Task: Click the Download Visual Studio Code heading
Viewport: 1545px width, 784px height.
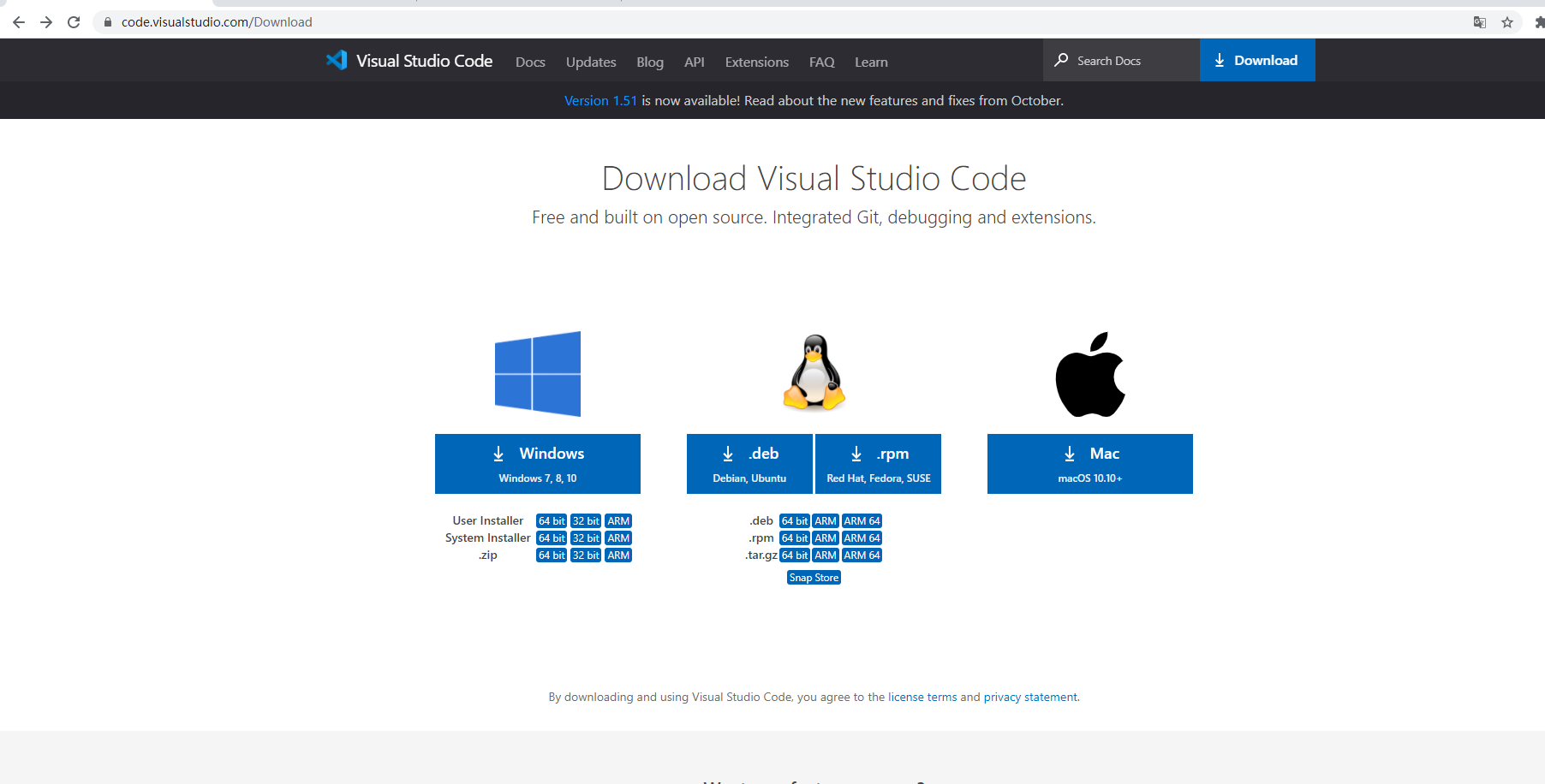Action: (x=814, y=179)
